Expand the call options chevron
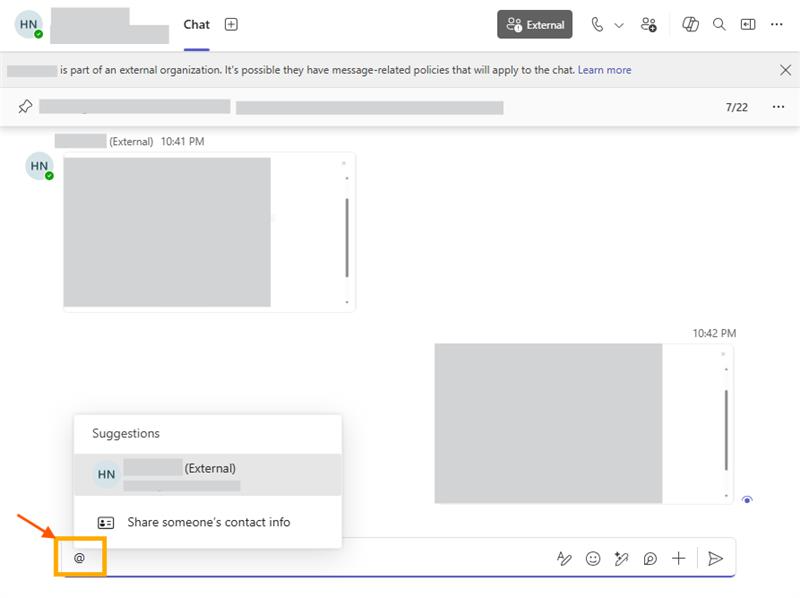Image resolution: width=800 pixels, height=598 pixels. pos(619,25)
